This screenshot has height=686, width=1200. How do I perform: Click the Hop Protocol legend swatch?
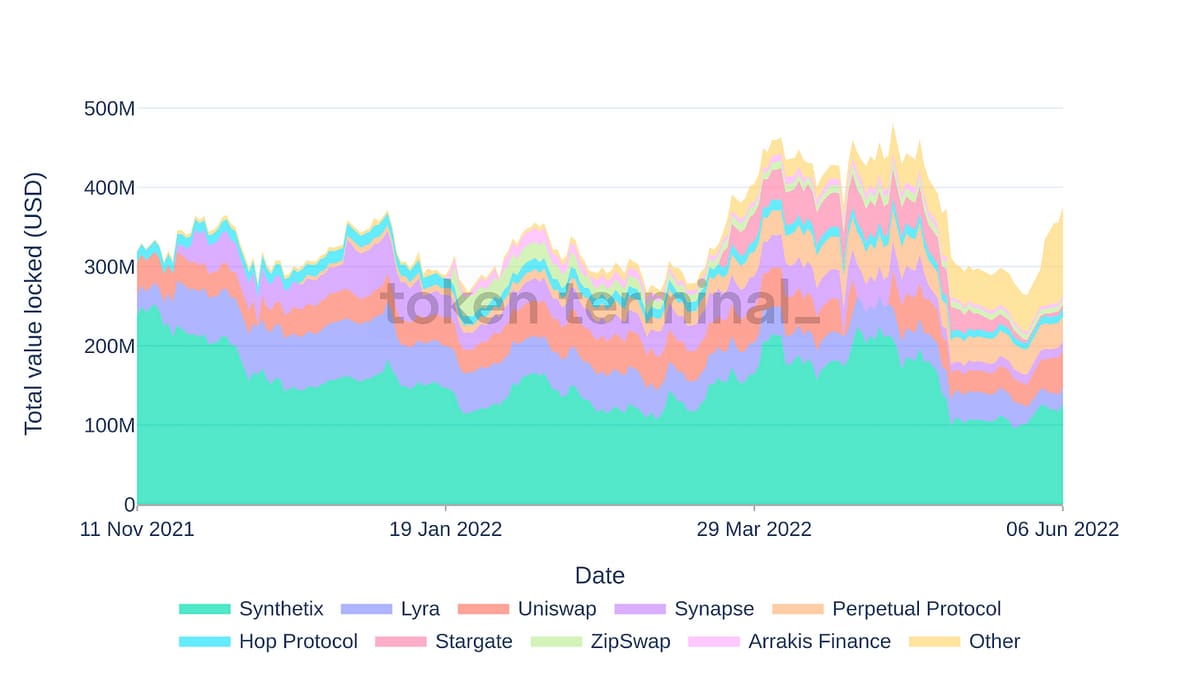pyautogui.click(x=204, y=641)
